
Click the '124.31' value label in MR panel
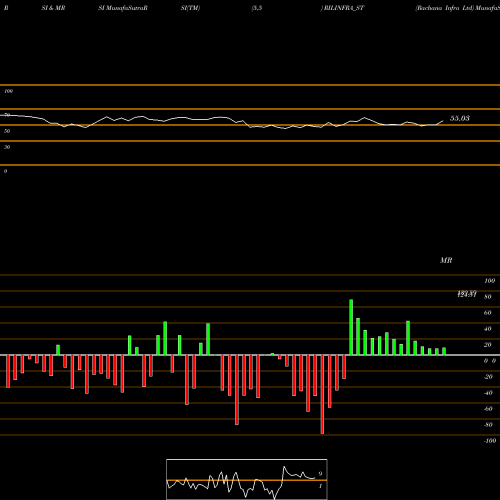click(467, 295)
